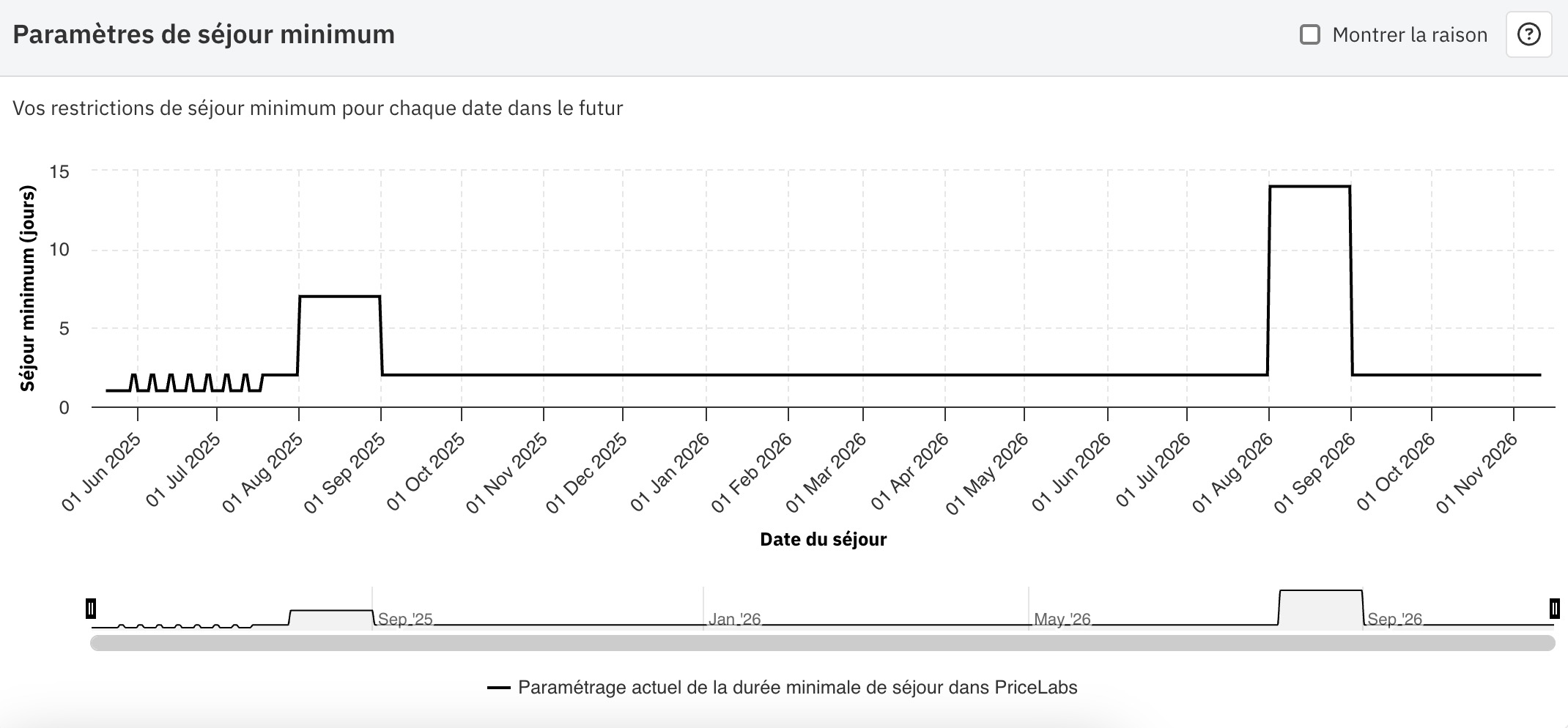This screenshot has width=1568, height=728.
Task: Click the Sep '25 navigator label
Action: 405,620
